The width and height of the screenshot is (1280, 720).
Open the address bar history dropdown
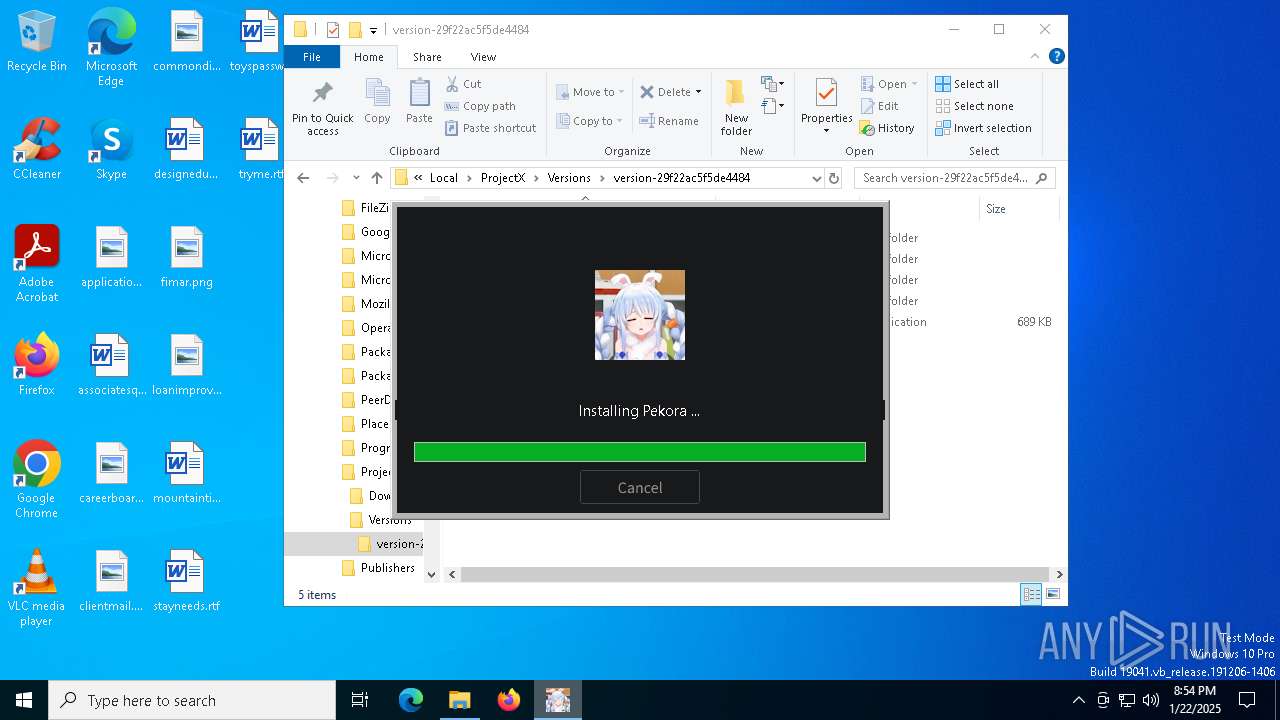point(816,178)
